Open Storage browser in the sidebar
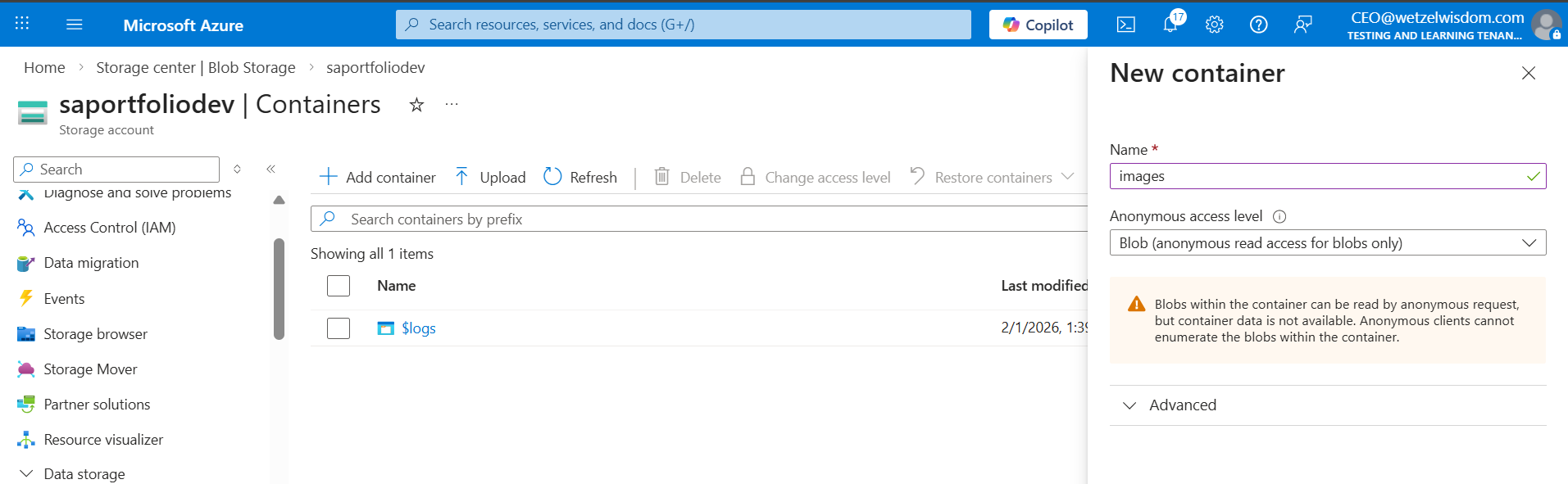Screen dimensions: 1568x484 click(95, 334)
